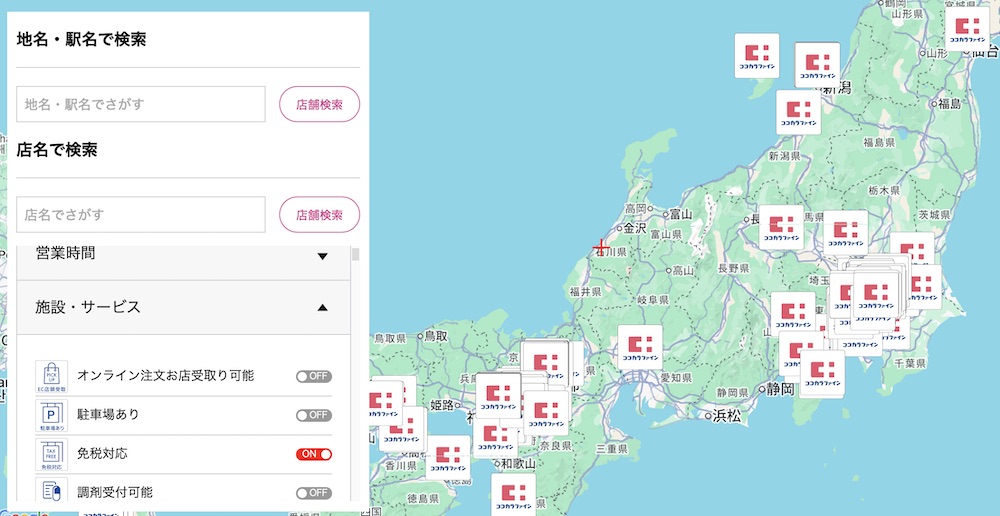Click the 三重県 prefecture label
1000x516 pixels.
click(612, 449)
